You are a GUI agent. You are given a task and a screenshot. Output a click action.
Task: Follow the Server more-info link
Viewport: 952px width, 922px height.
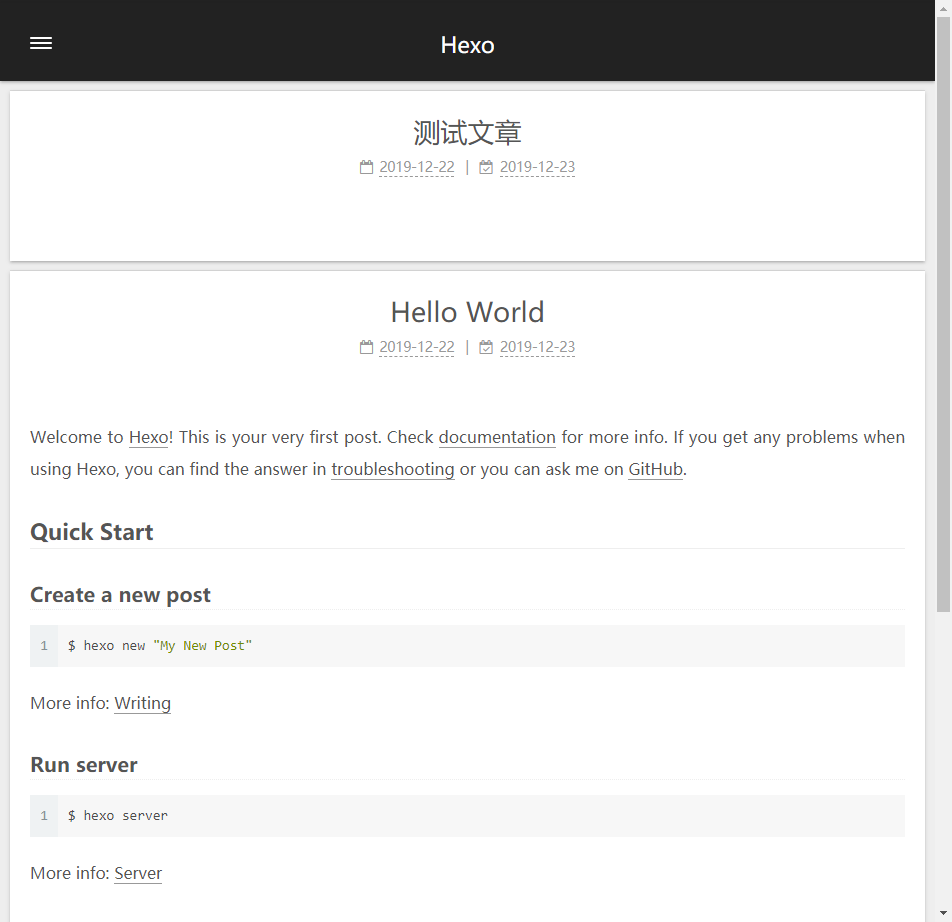coord(138,873)
